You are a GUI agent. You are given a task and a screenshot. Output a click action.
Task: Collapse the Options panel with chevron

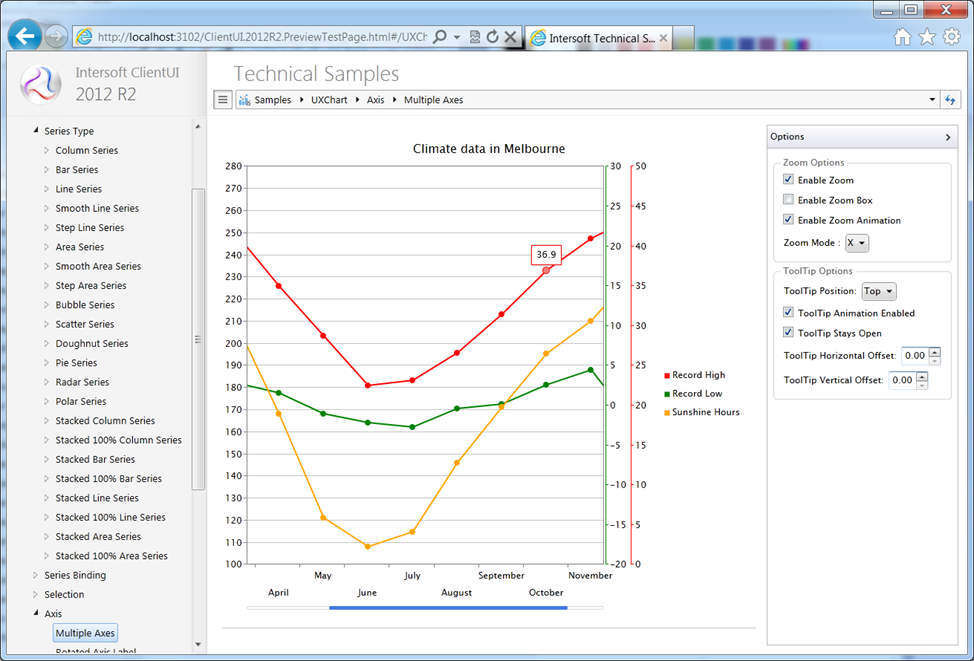pos(947,137)
